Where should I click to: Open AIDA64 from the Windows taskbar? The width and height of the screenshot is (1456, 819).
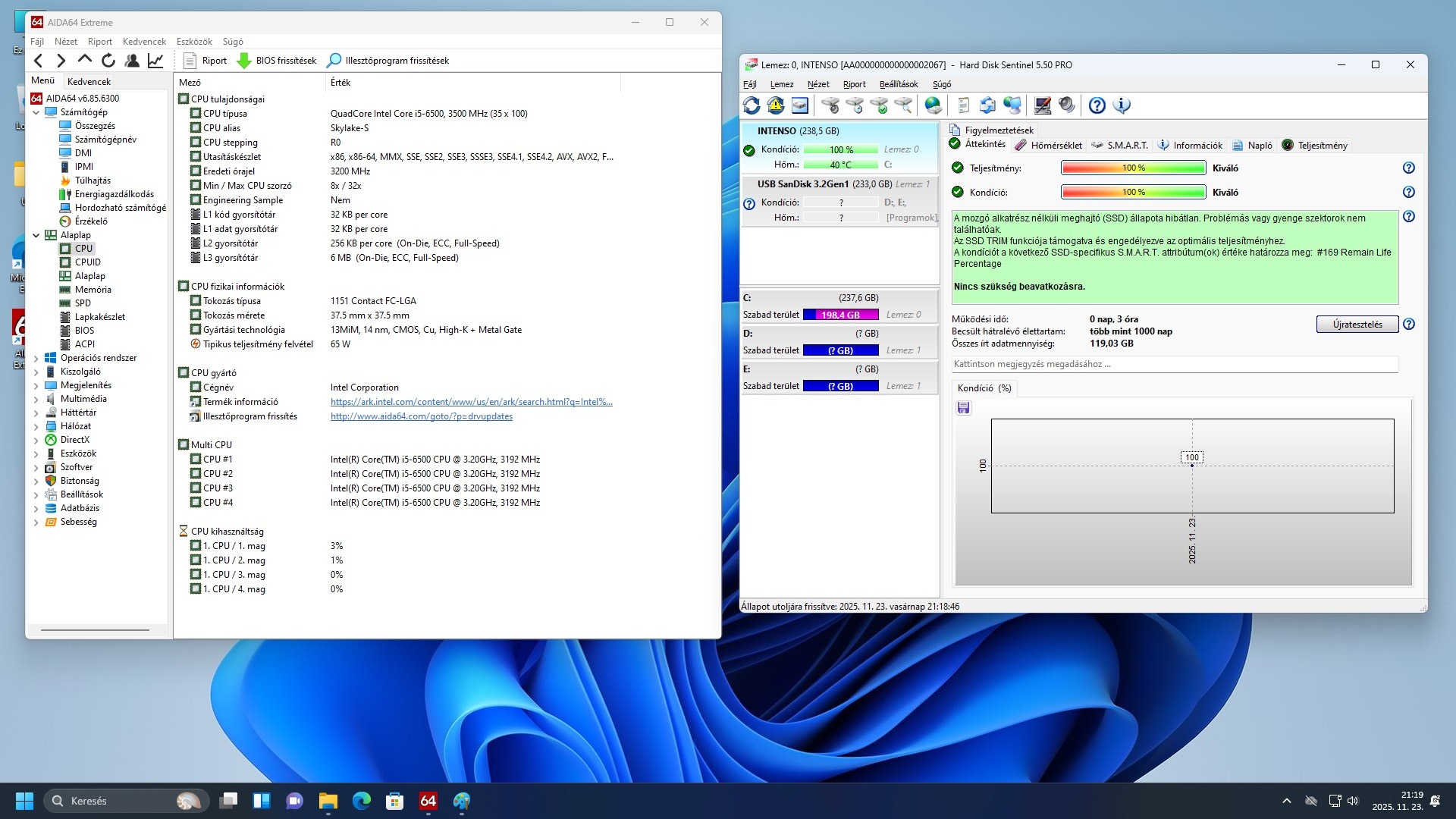click(x=428, y=801)
